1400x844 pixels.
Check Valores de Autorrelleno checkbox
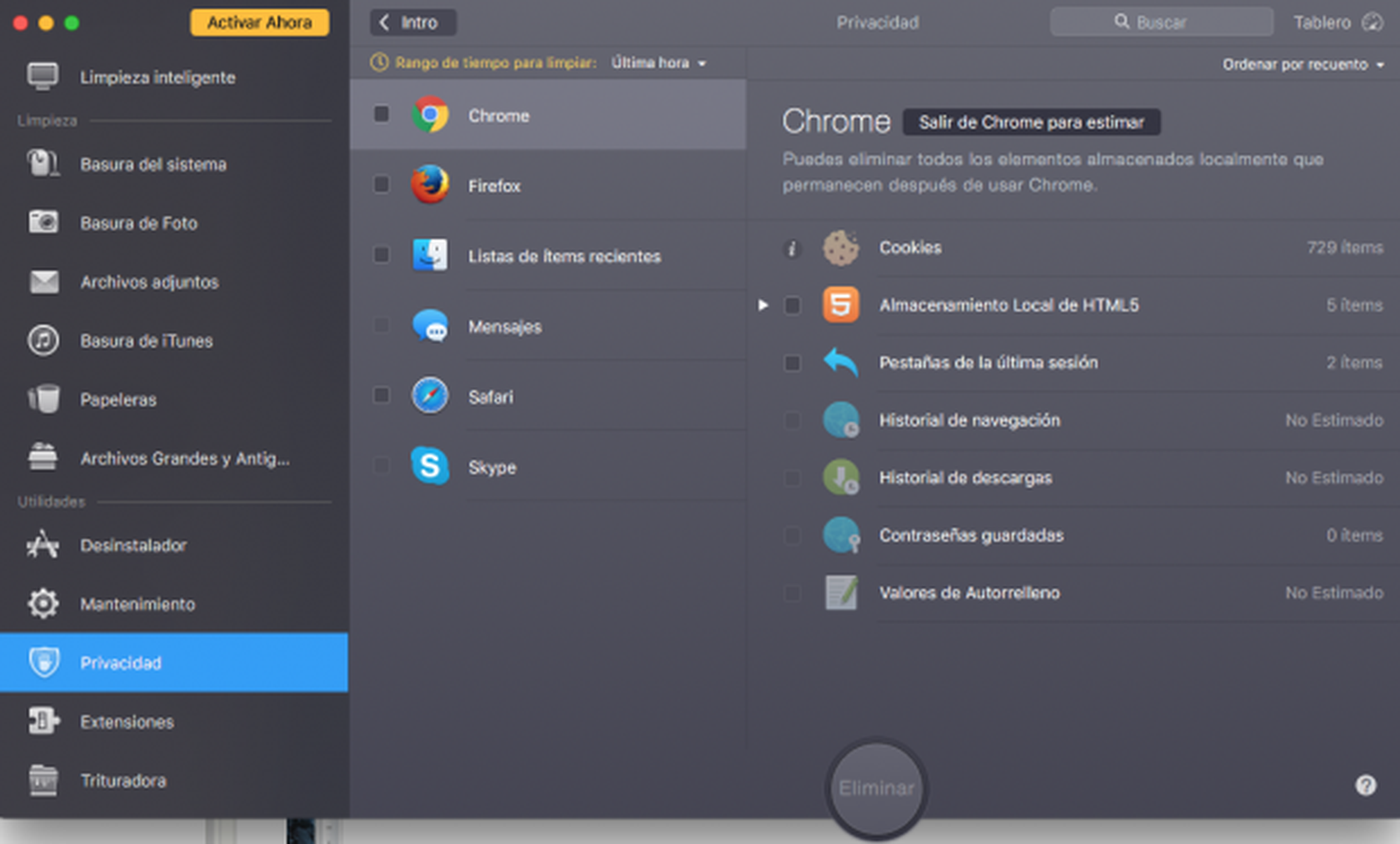tap(792, 593)
